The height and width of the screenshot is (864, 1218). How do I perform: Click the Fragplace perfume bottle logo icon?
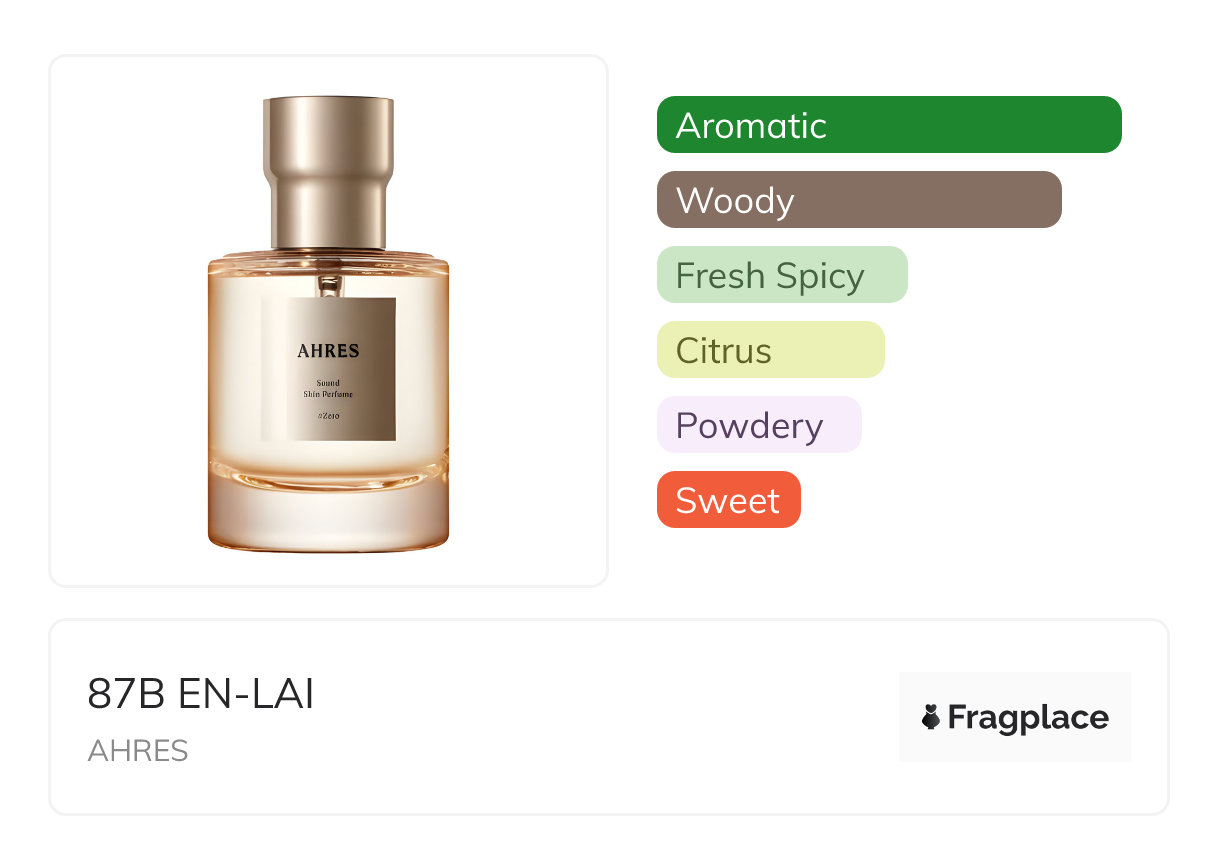point(931,717)
